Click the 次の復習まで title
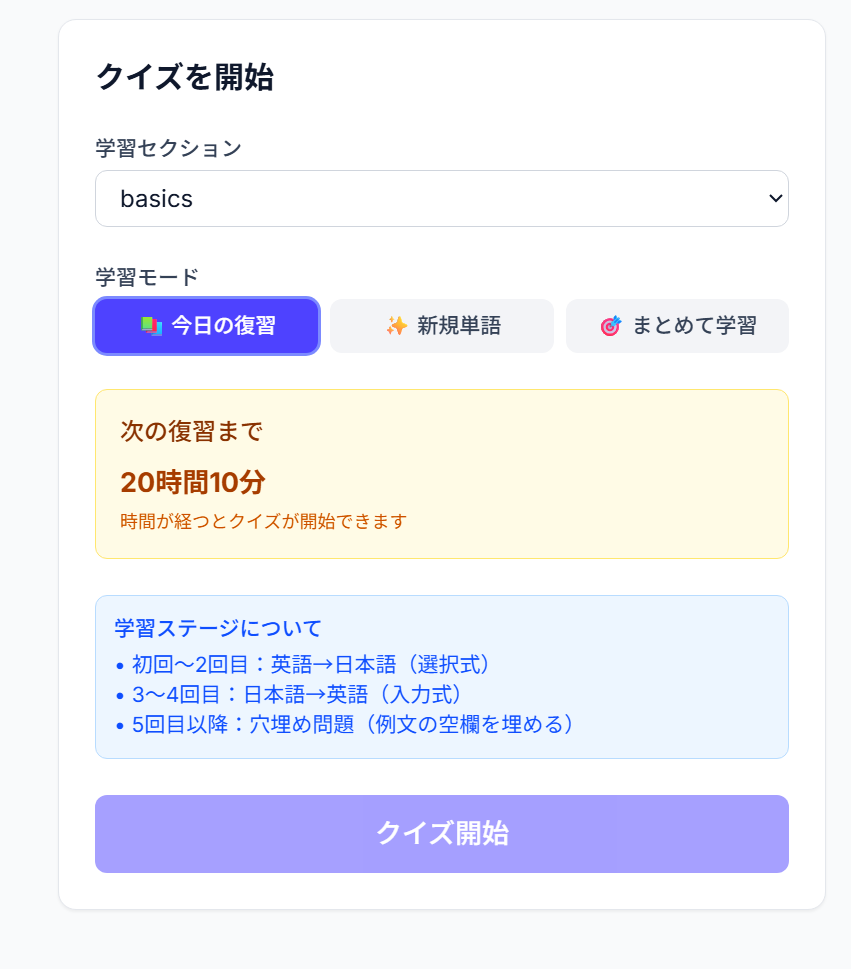 point(192,431)
